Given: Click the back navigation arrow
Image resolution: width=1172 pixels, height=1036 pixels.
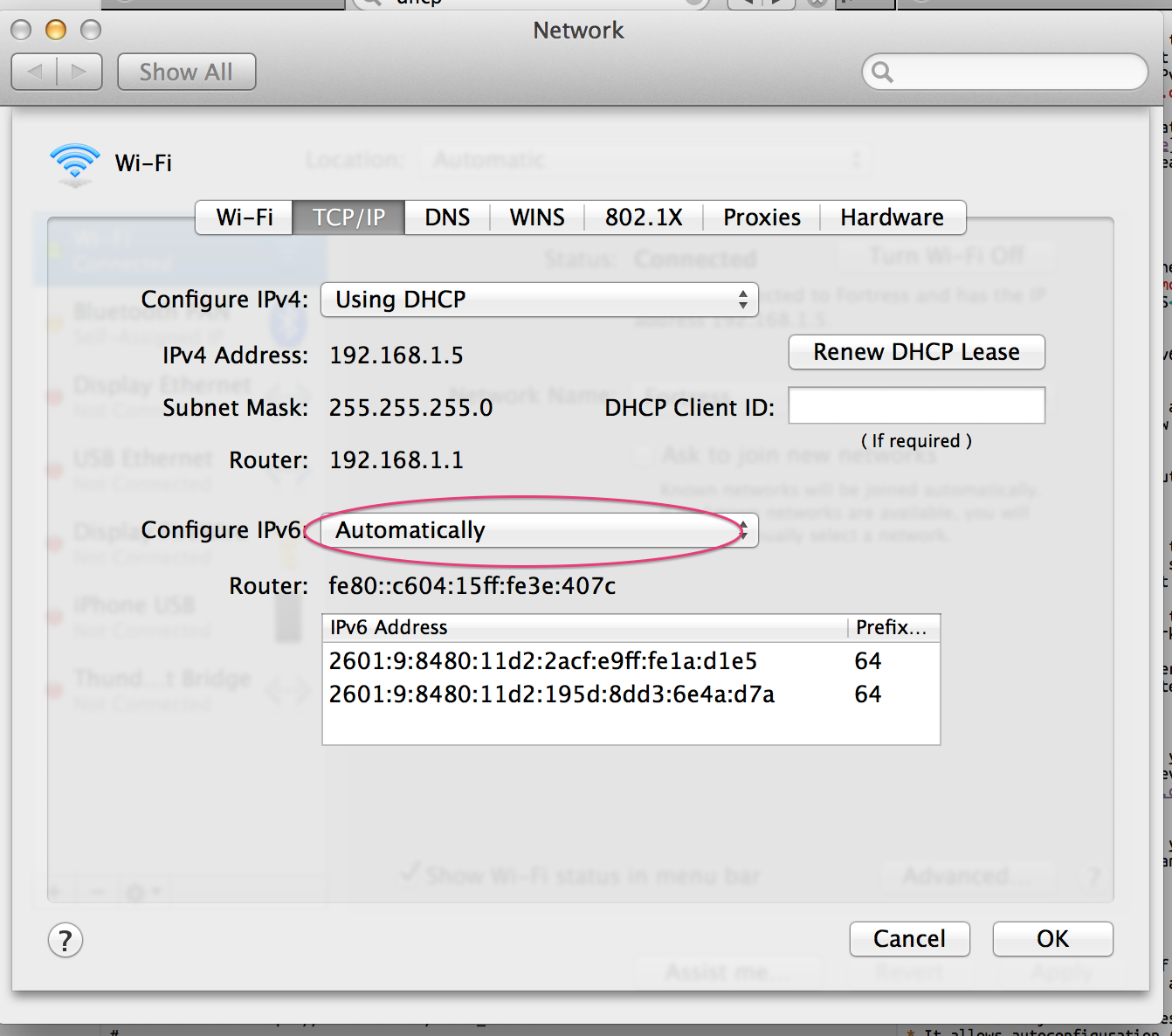Looking at the screenshot, I should 35,72.
